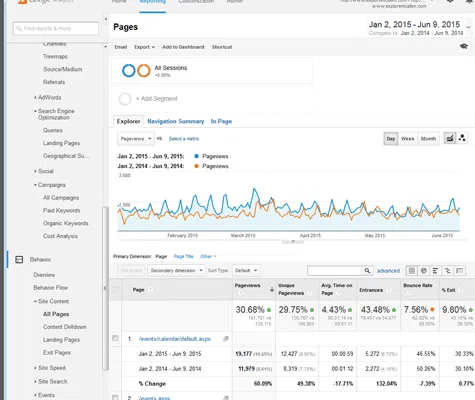Click the advanced filter link
The image size is (475, 400).
tap(388, 271)
